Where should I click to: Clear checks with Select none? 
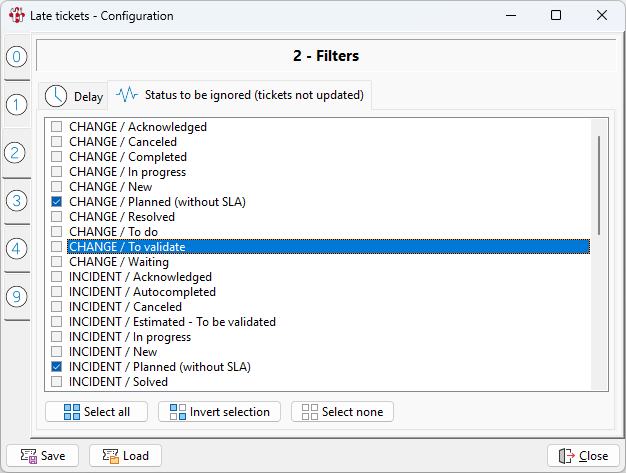click(x=343, y=412)
